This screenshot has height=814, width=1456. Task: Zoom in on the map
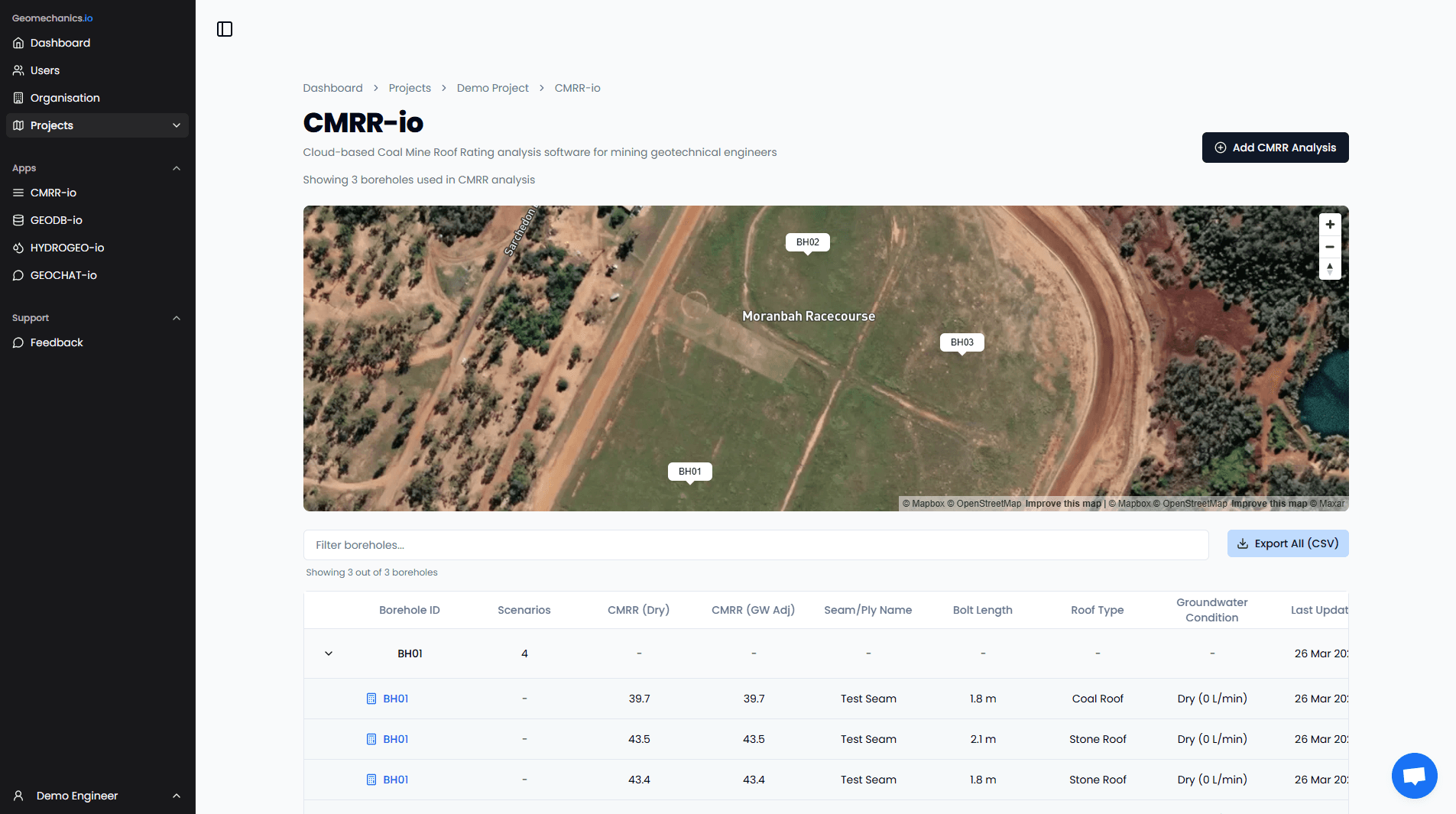tap(1330, 224)
